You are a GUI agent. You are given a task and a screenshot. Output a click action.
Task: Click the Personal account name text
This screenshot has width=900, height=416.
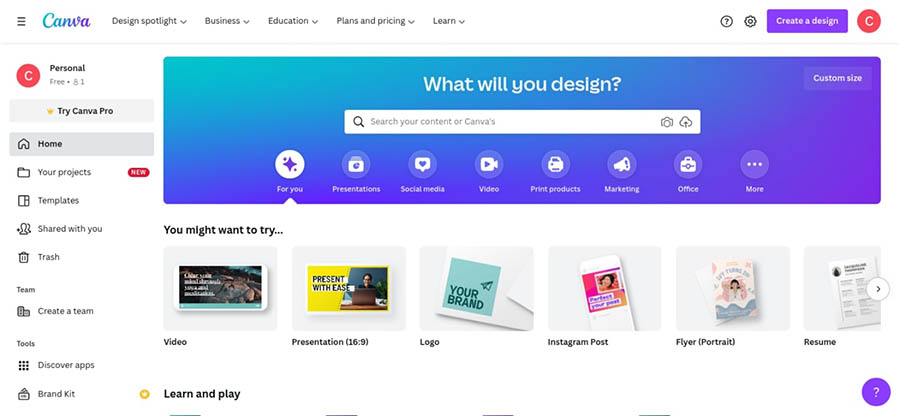[67, 68]
